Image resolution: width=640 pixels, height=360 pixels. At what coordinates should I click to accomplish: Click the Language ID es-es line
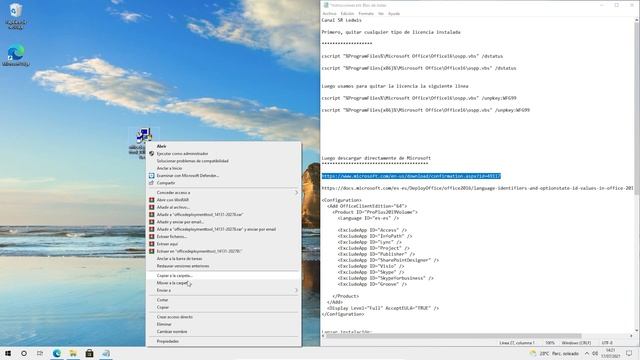coord(368,218)
